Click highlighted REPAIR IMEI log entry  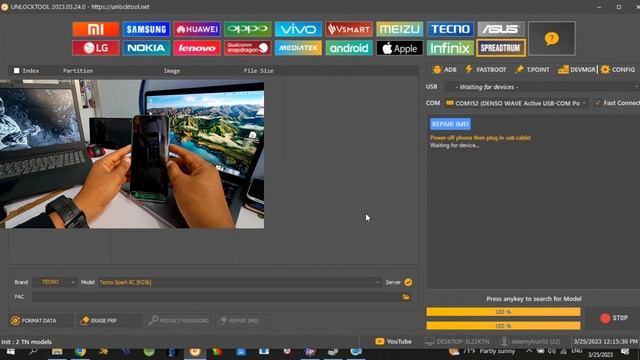tap(450, 124)
